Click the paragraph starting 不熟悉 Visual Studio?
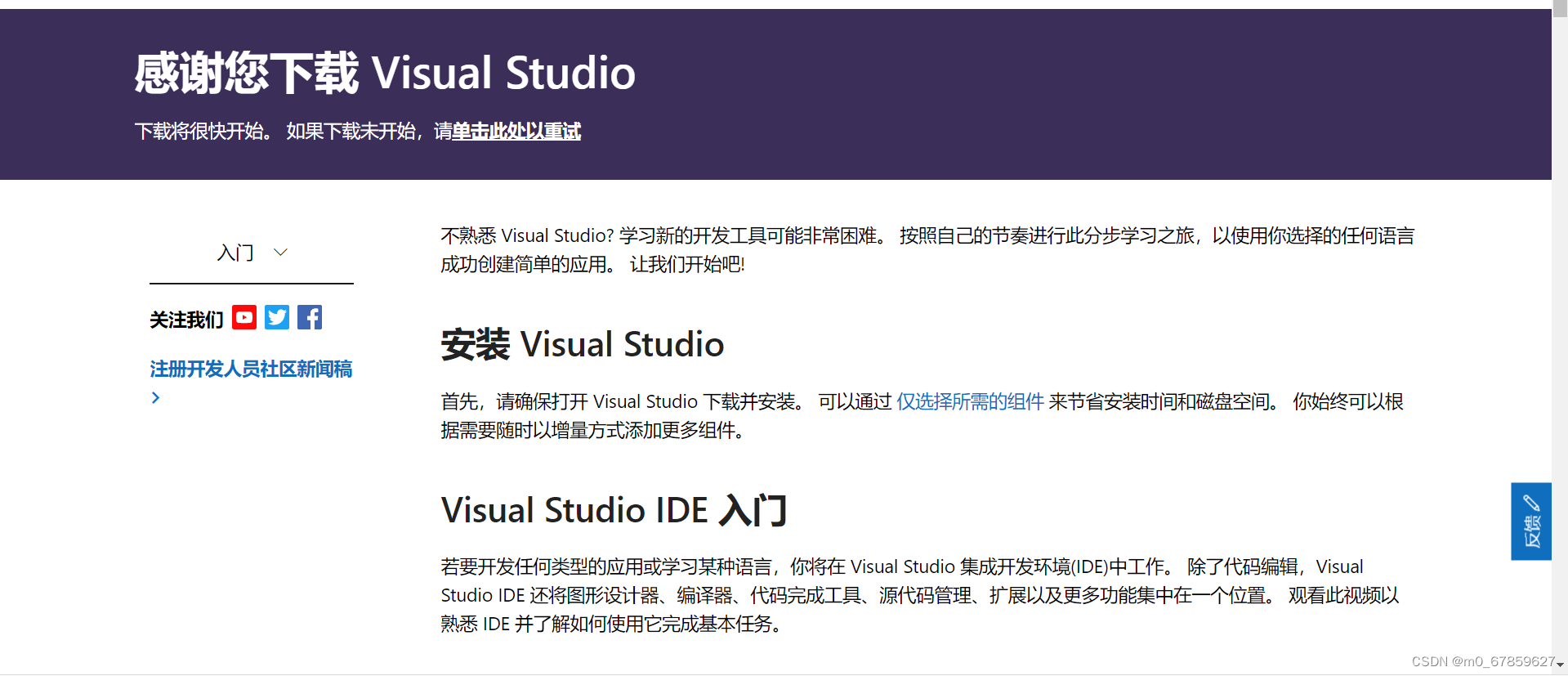 [x=927, y=250]
